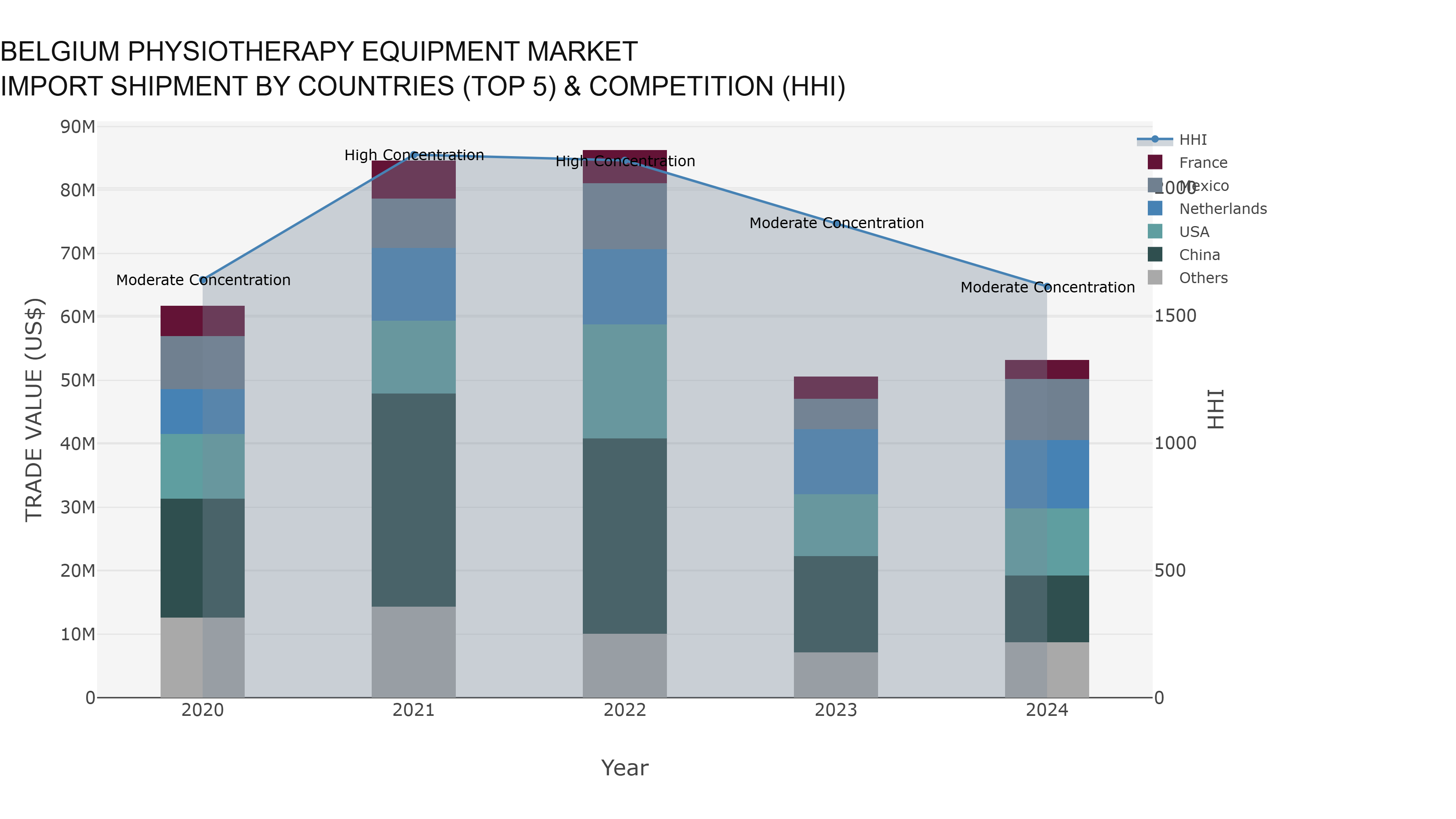Click the 2022 x-axis year label
Viewport: 1456px width, 819px height.
tap(624, 710)
